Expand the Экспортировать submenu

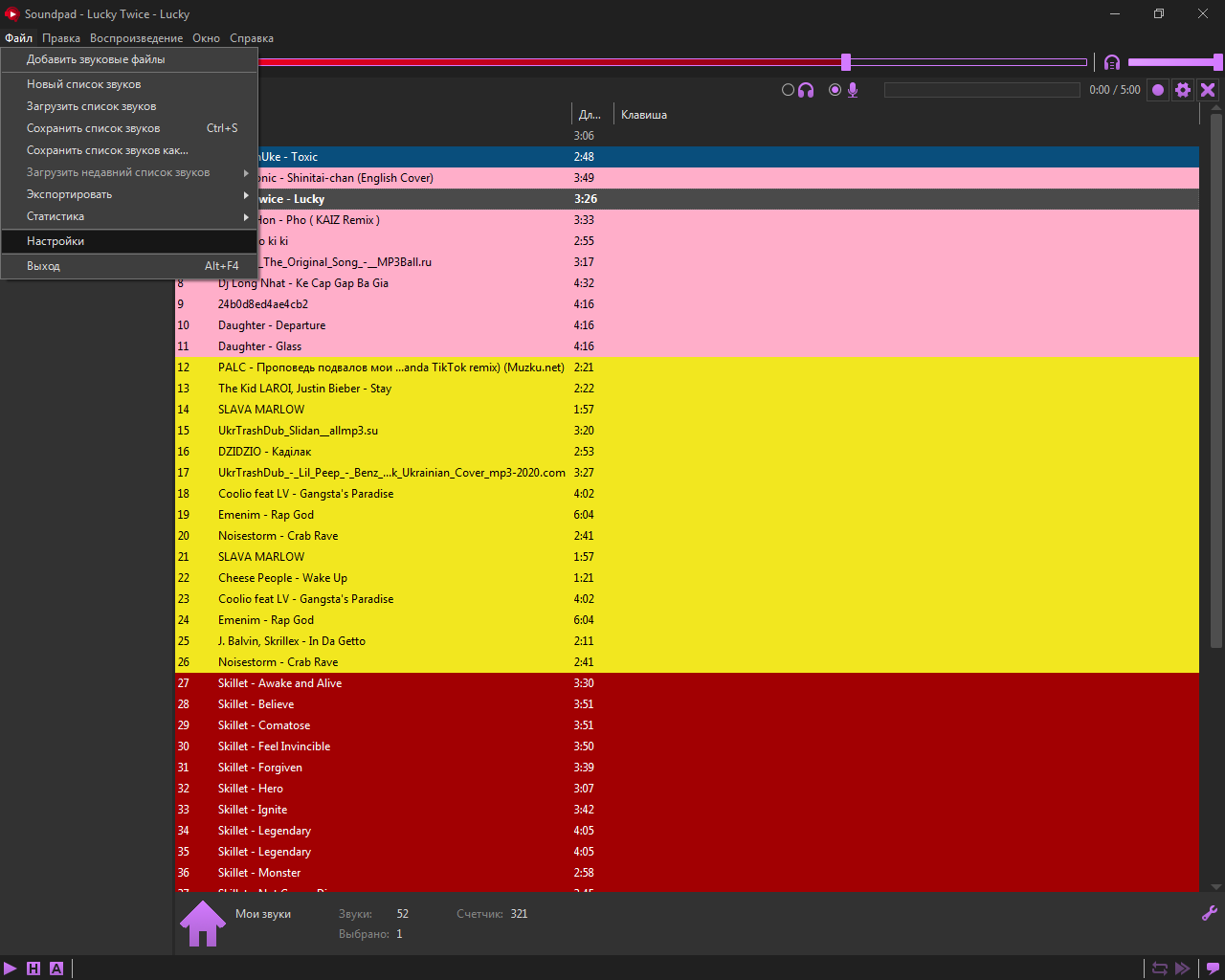coord(129,194)
